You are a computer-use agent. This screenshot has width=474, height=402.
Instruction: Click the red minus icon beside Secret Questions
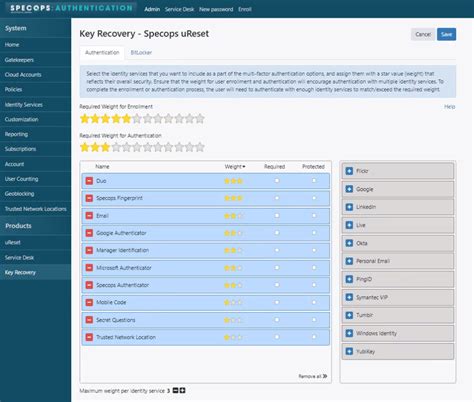[x=89, y=320]
